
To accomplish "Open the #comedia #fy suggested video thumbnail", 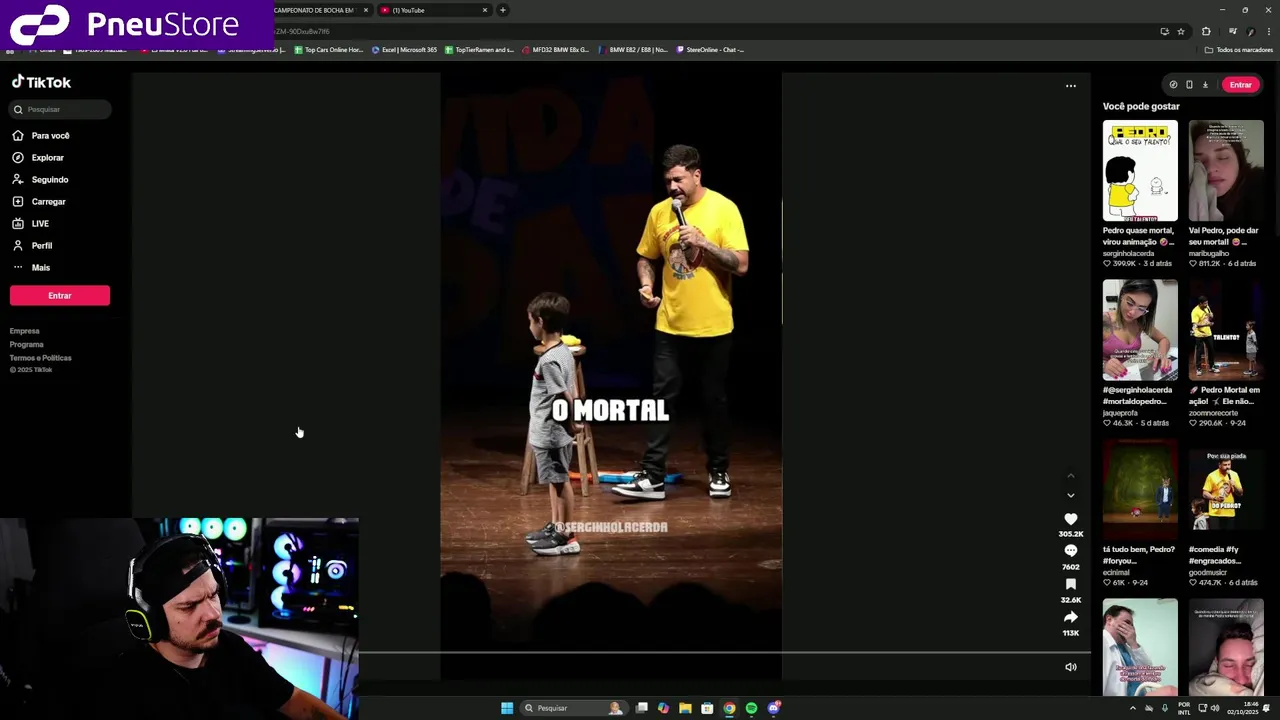I will point(1226,490).
